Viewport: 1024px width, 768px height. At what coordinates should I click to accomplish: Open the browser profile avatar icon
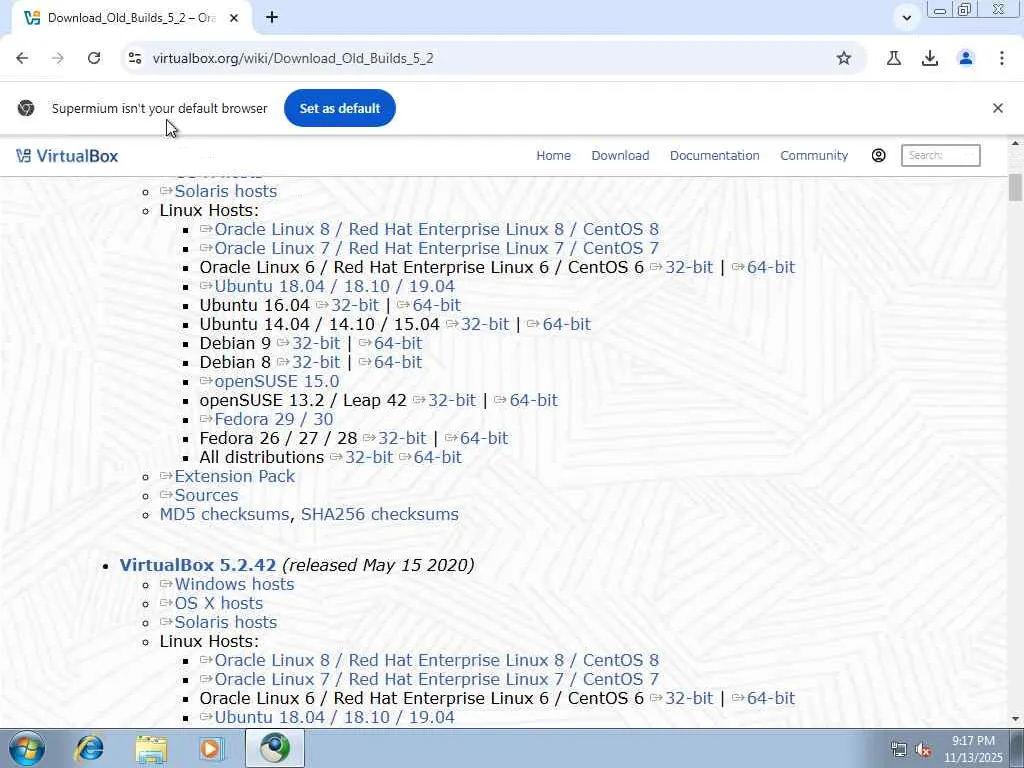[x=966, y=58]
